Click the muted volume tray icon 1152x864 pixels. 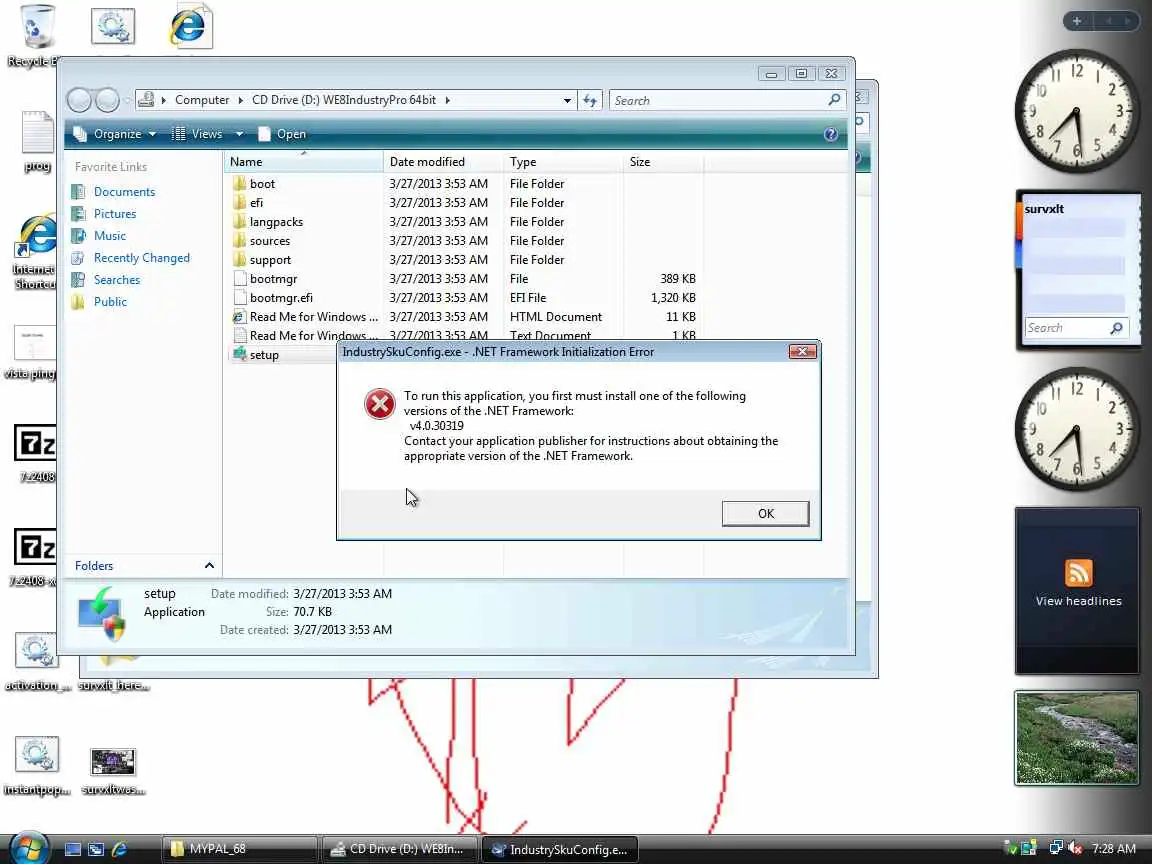pyautogui.click(x=1076, y=849)
